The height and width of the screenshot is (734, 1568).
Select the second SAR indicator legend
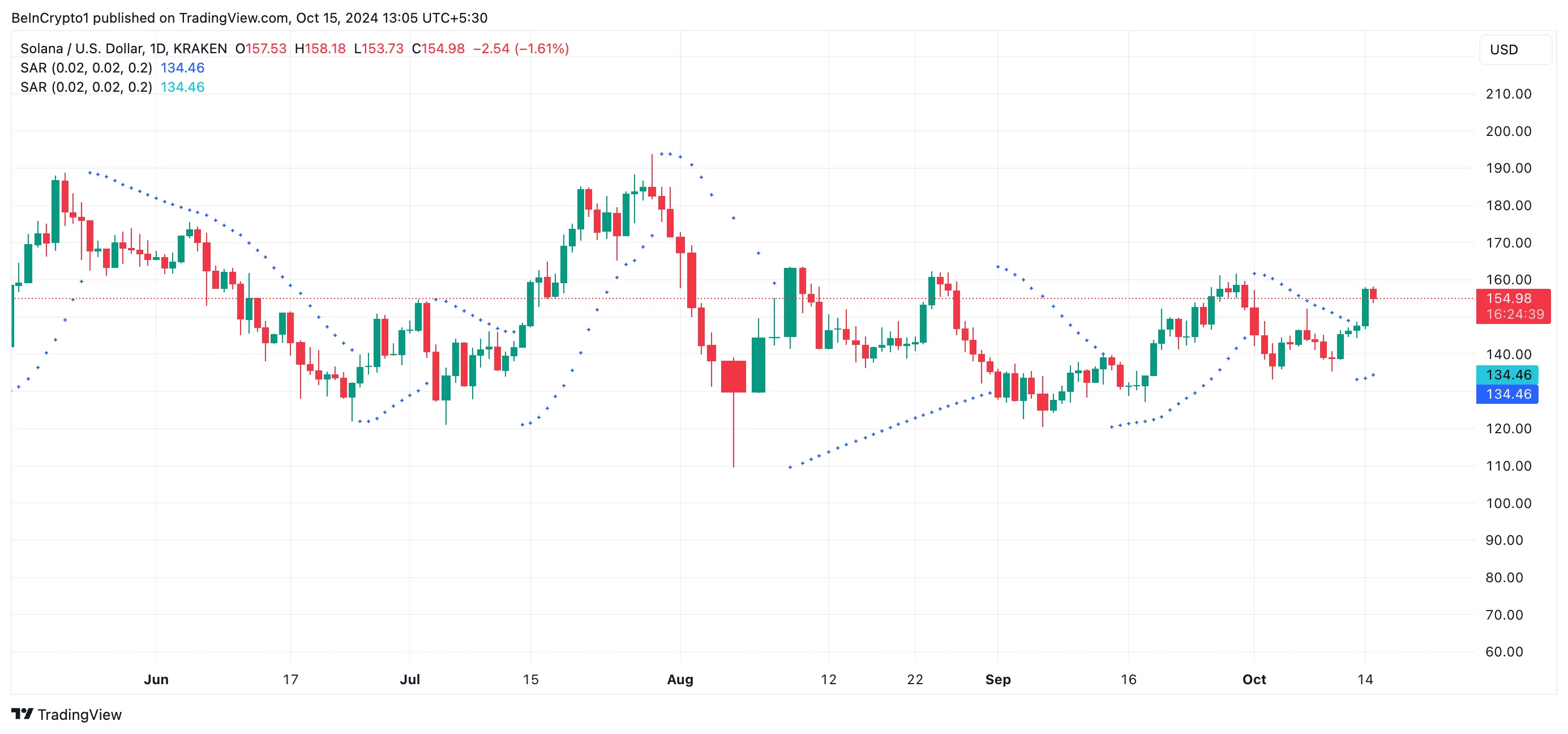[x=86, y=88]
